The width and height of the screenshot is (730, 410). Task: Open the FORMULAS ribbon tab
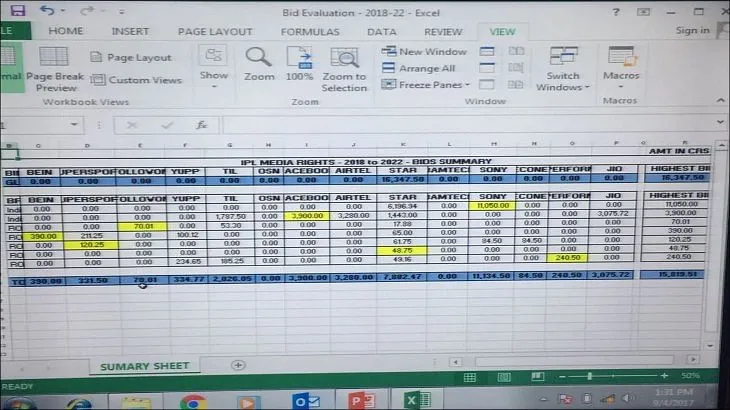pyautogui.click(x=310, y=32)
